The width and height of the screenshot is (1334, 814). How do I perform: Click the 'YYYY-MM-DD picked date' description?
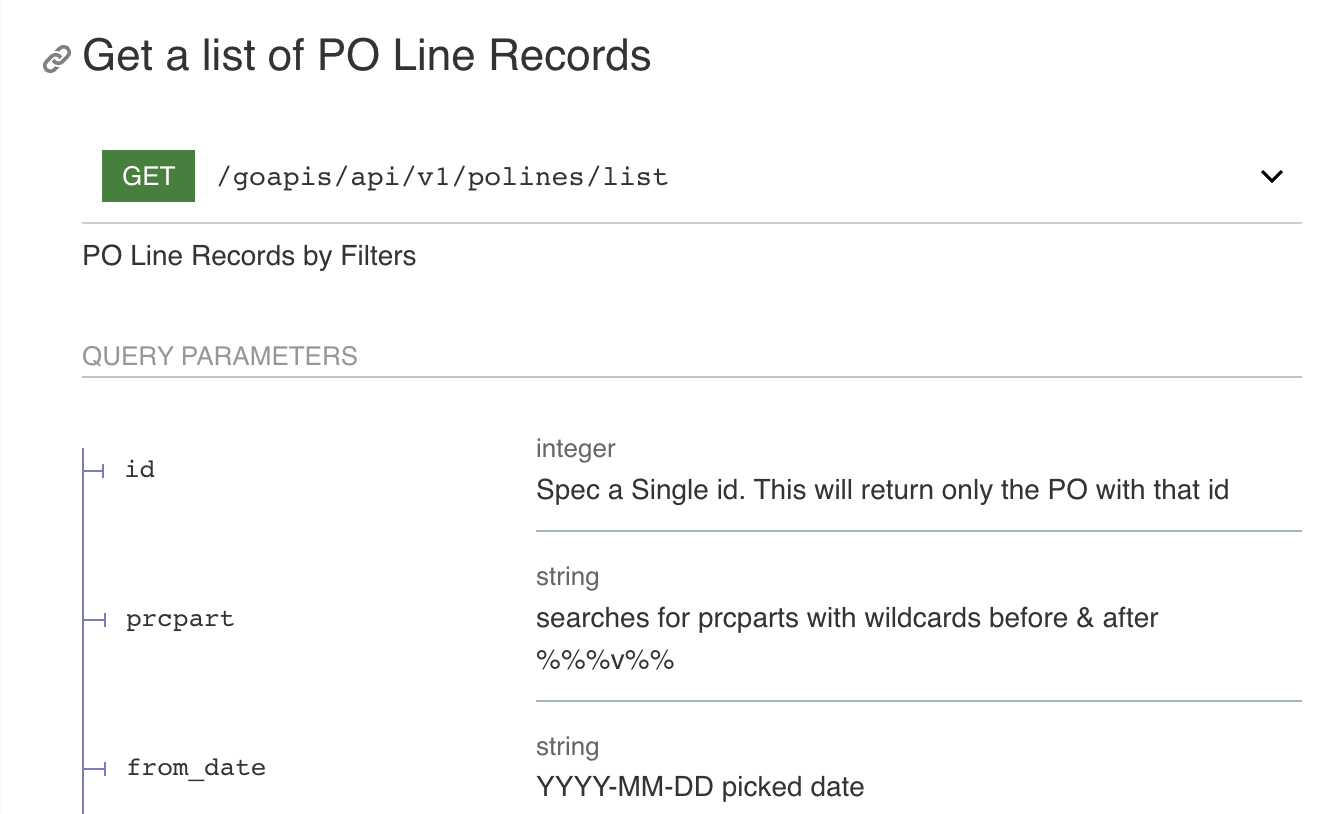pyautogui.click(x=700, y=787)
